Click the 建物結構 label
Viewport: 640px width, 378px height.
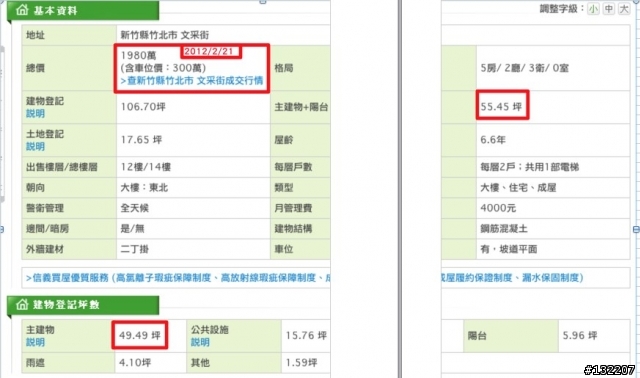click(x=293, y=229)
